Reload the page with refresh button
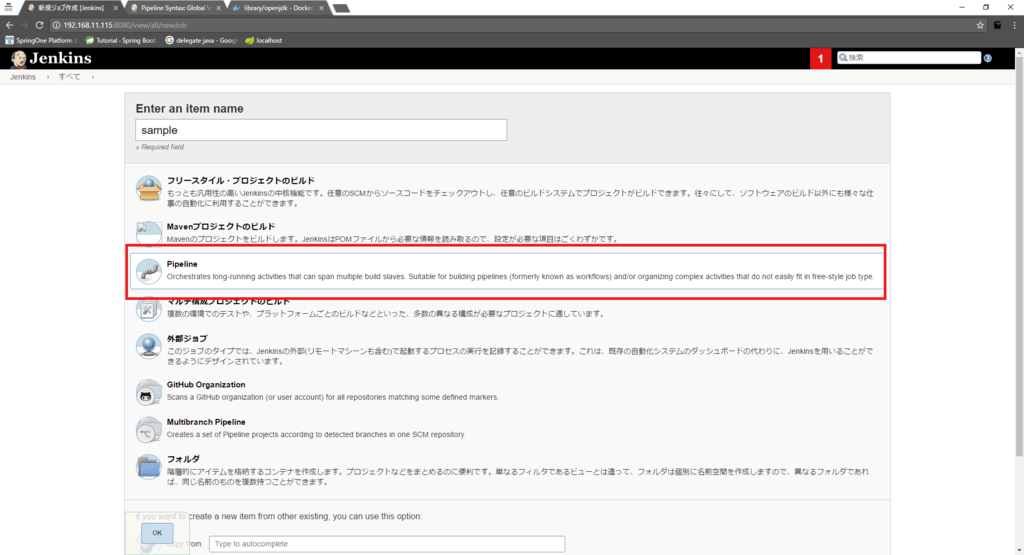Image resolution: width=1024 pixels, height=555 pixels. pos(38,25)
